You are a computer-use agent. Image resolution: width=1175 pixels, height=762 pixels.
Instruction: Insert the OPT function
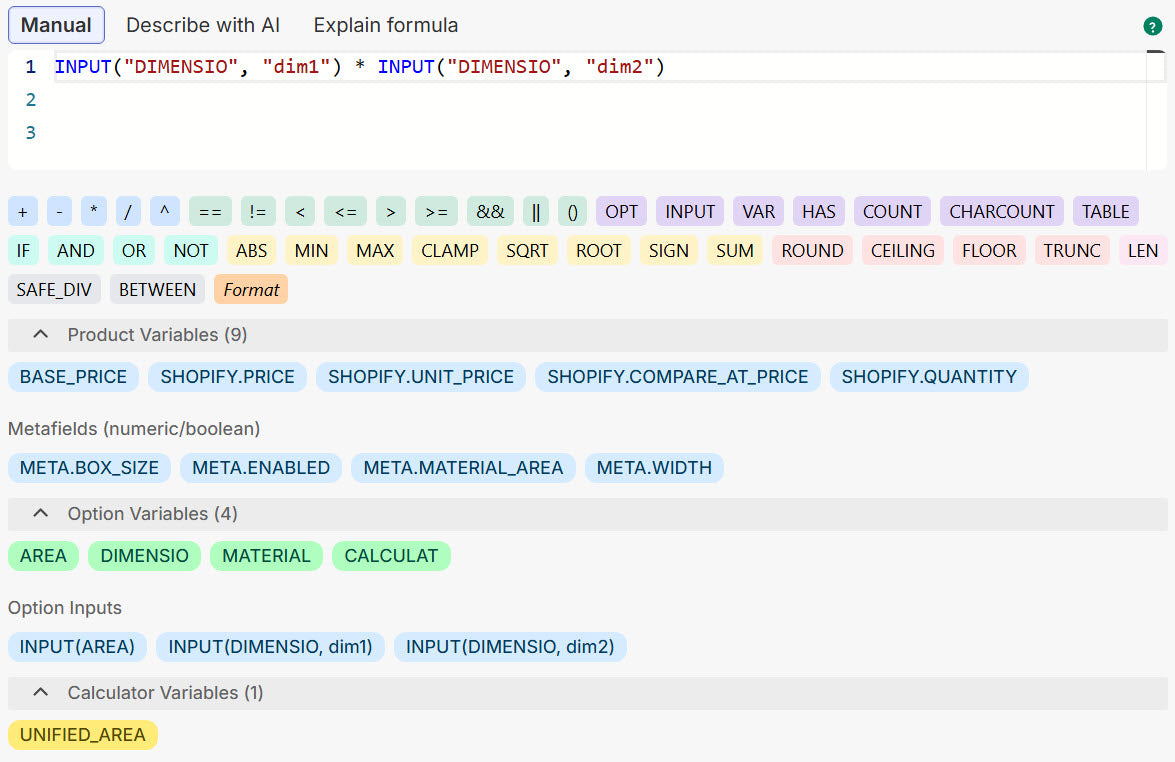621,212
